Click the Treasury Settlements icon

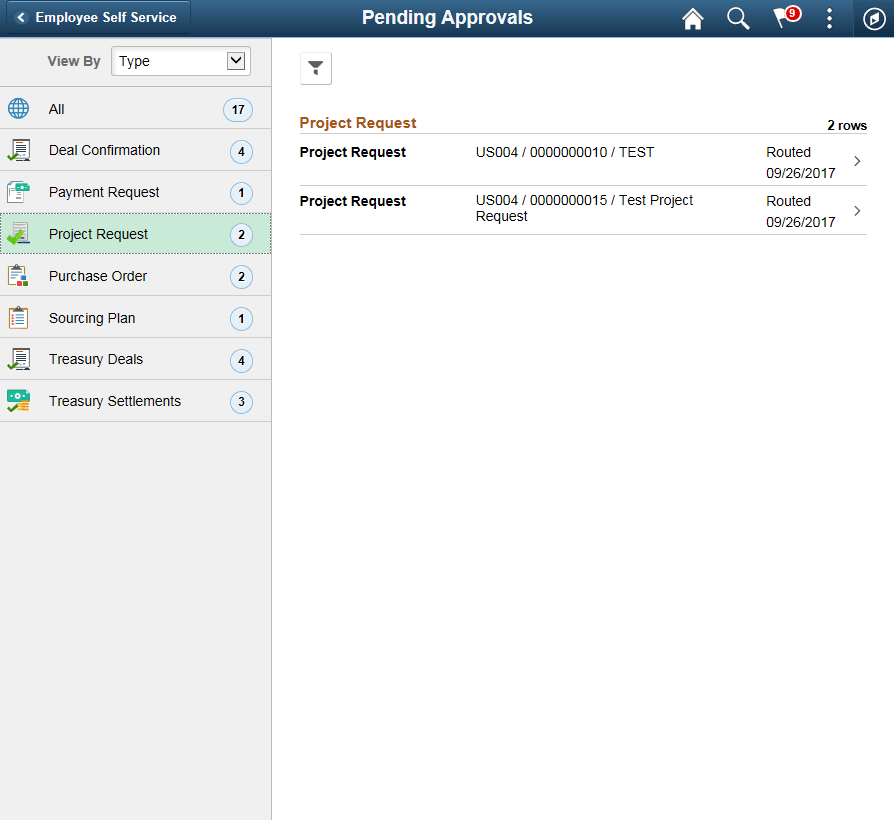coord(18,400)
